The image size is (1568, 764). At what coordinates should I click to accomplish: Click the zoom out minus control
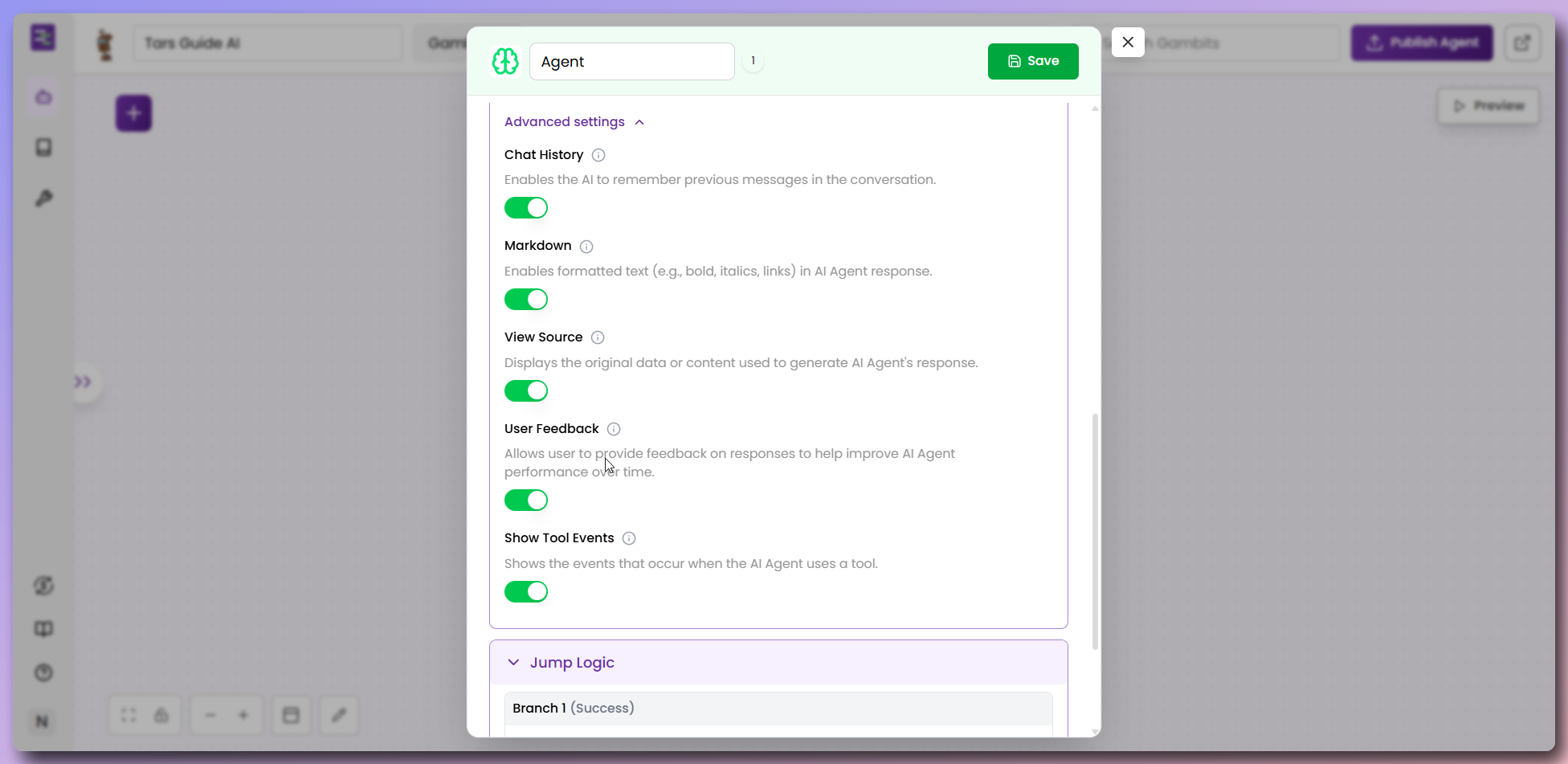pos(210,715)
